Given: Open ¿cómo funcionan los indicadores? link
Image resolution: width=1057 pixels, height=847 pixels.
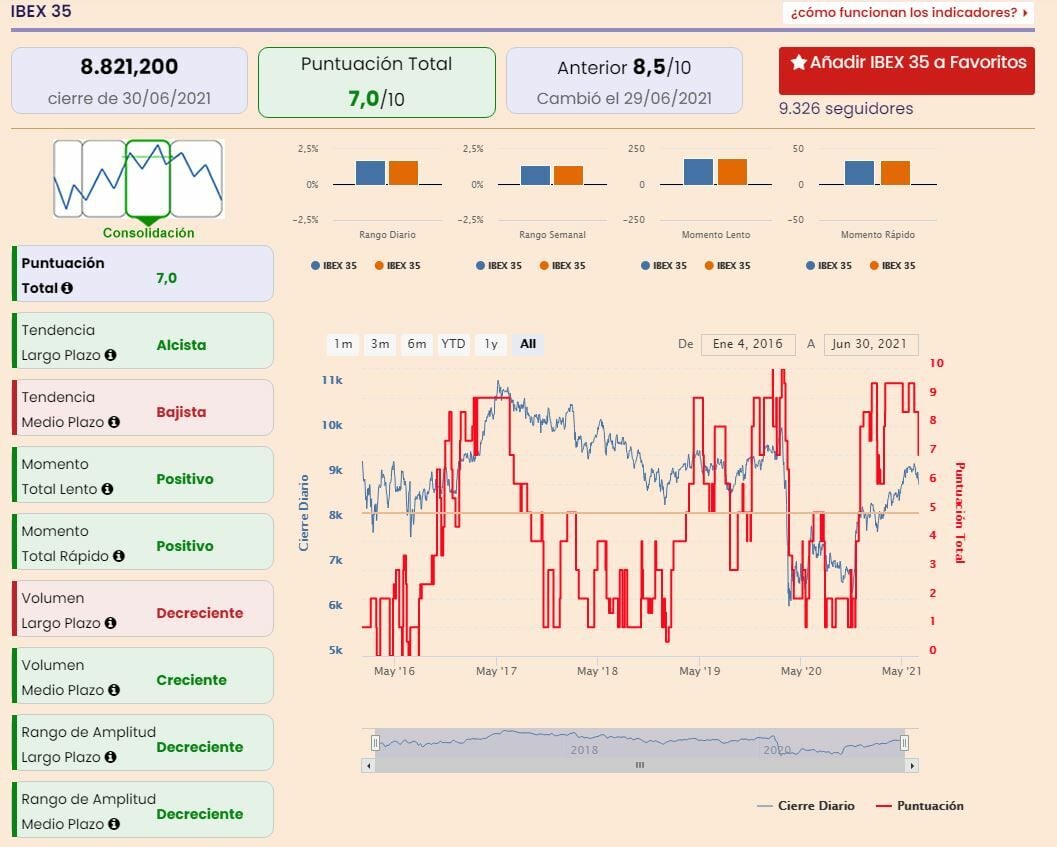Looking at the screenshot, I should pos(909,12).
